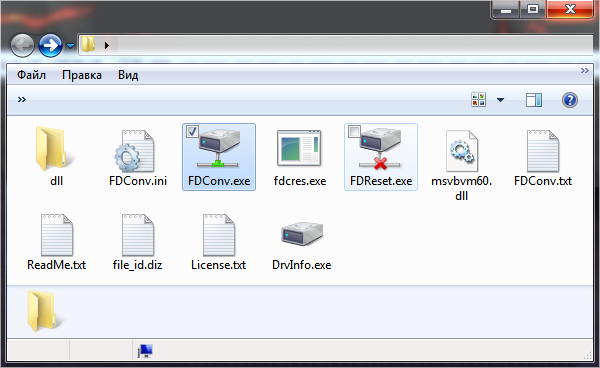Image resolution: width=600 pixels, height=368 pixels.
Task: Click the file_id.diz file name
Action: click(137, 265)
